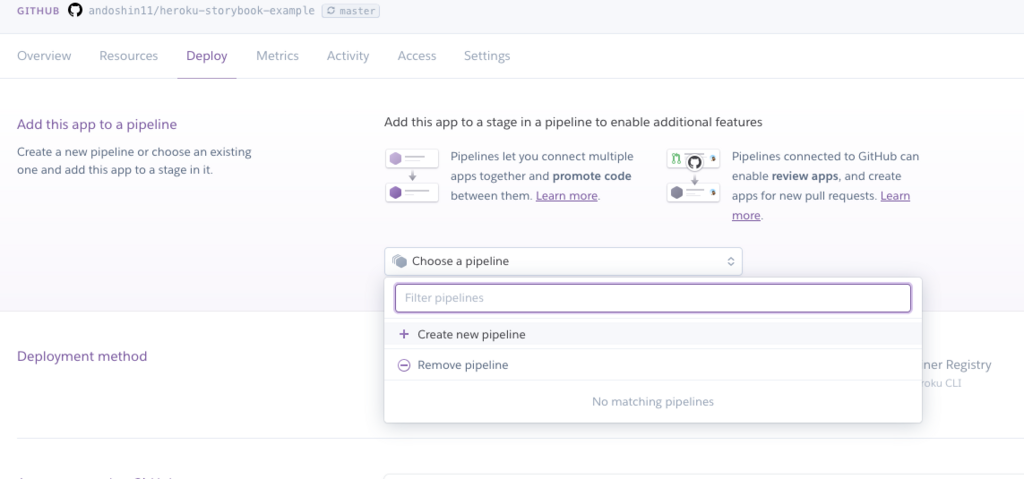
Task: Click Learn more link about promoting code
Action: [x=567, y=196]
